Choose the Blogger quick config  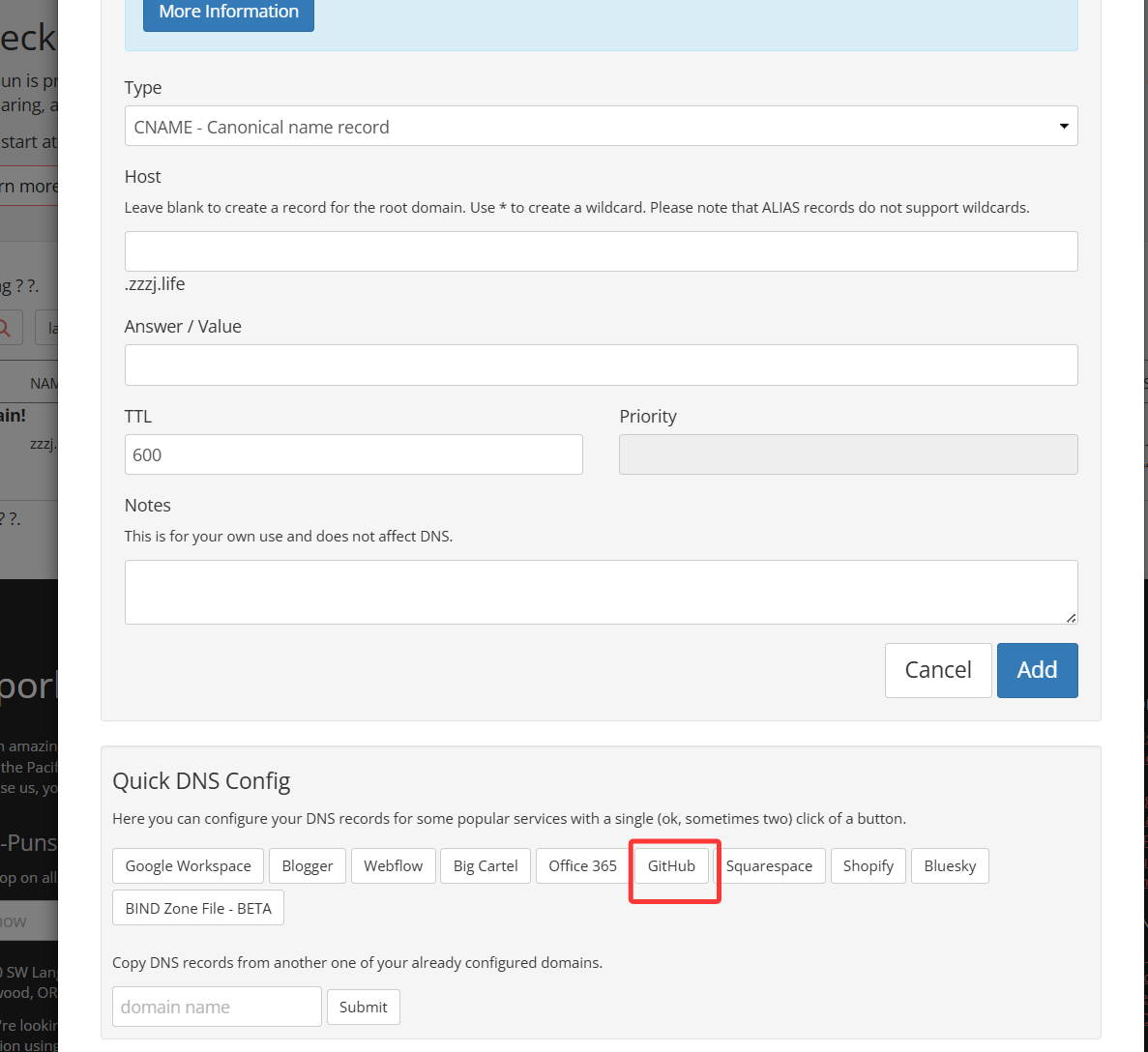pyautogui.click(x=308, y=866)
